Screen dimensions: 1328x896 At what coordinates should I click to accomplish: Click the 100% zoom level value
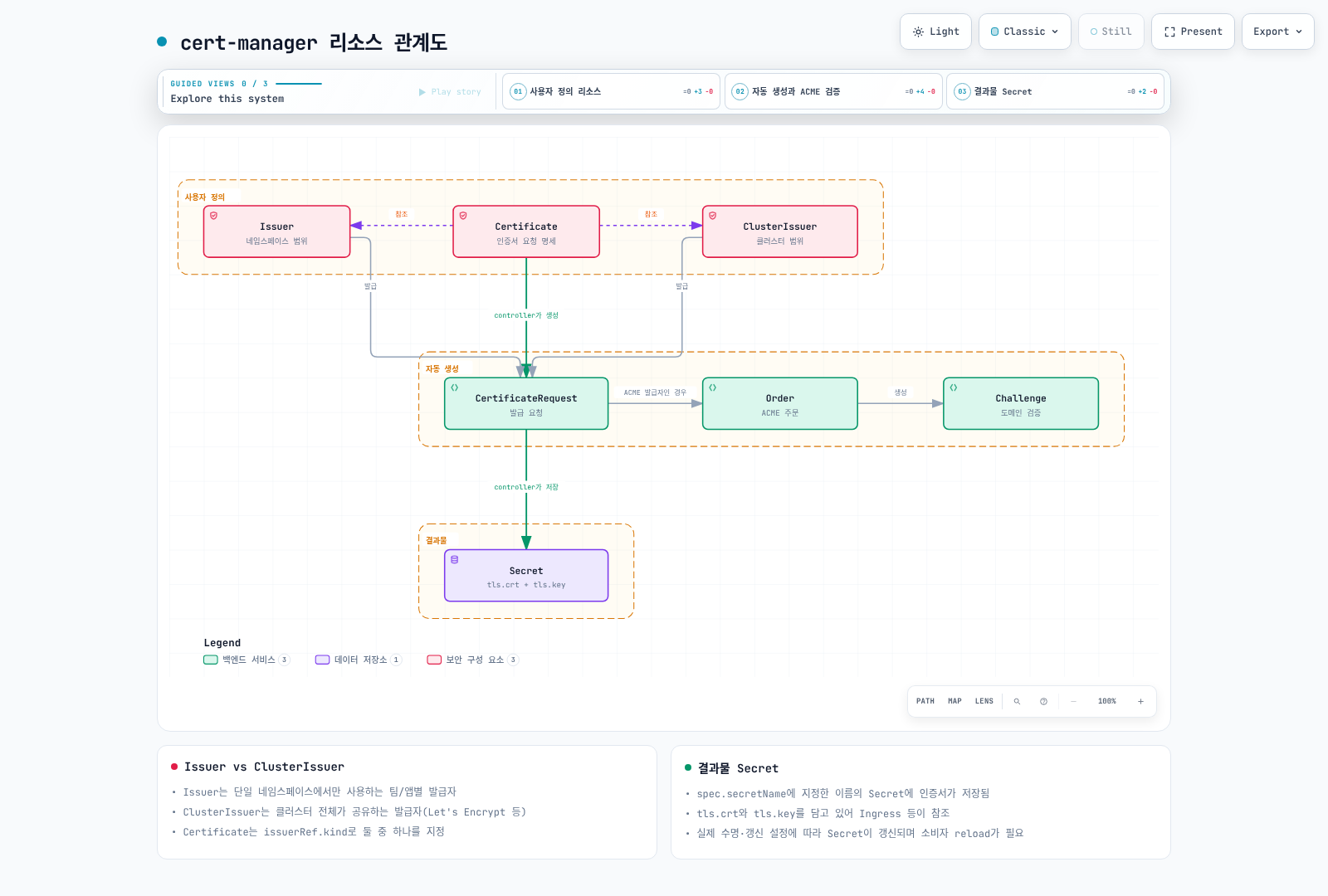1107,702
